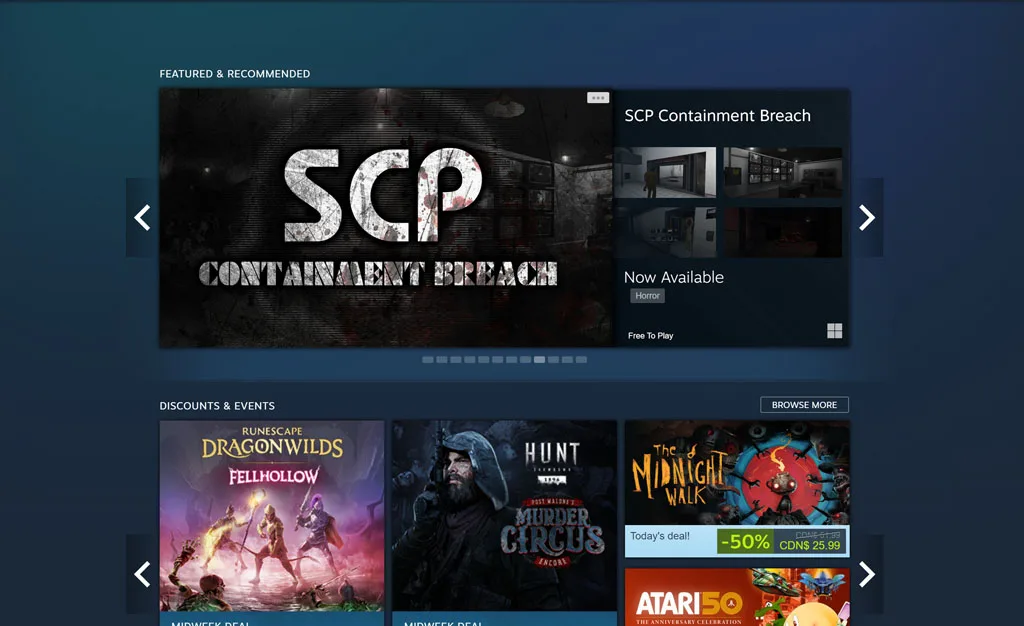Click left arrow of Discounts & Events carousel

[x=142, y=574]
